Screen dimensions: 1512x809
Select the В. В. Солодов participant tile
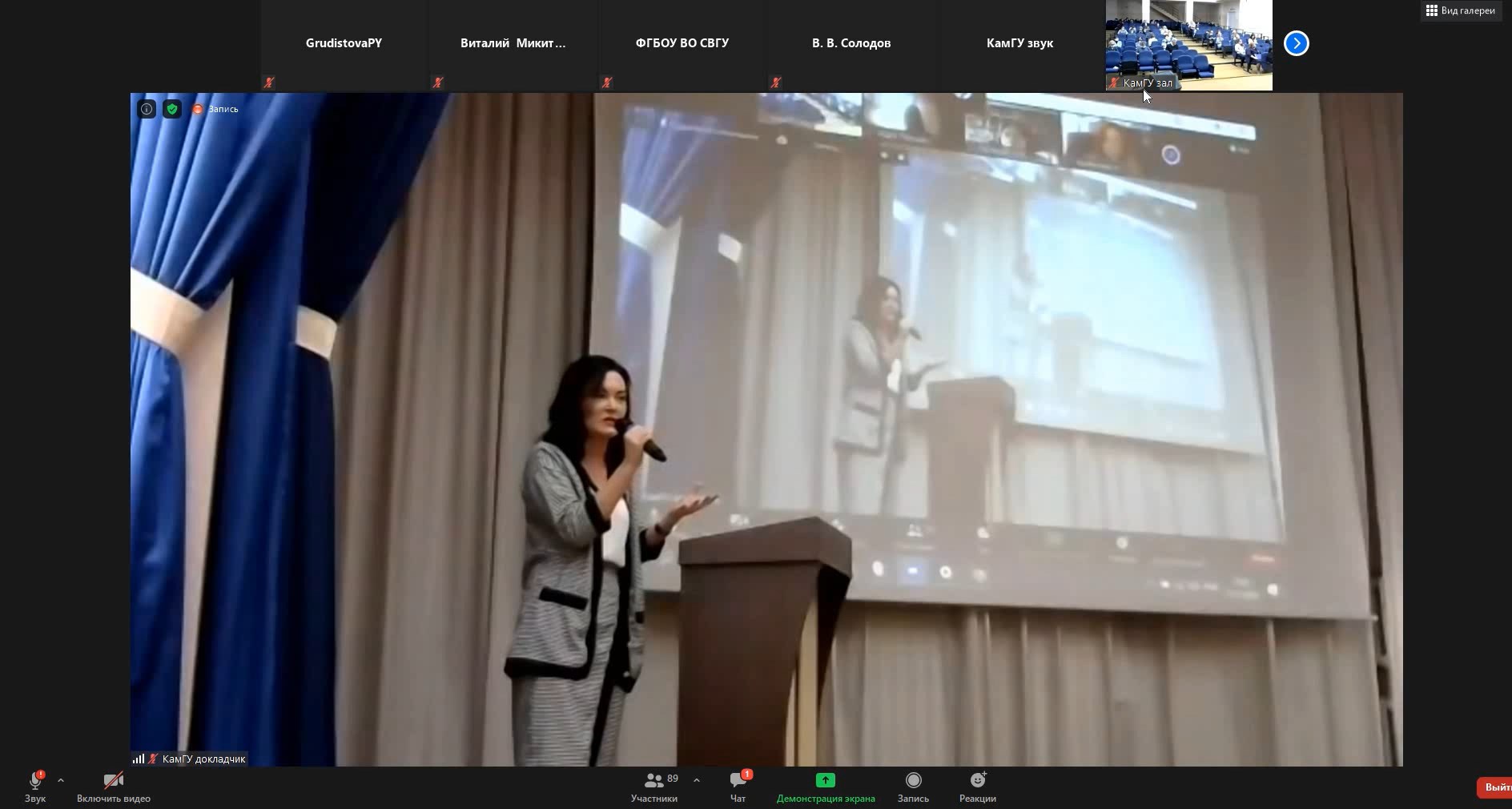coord(850,44)
